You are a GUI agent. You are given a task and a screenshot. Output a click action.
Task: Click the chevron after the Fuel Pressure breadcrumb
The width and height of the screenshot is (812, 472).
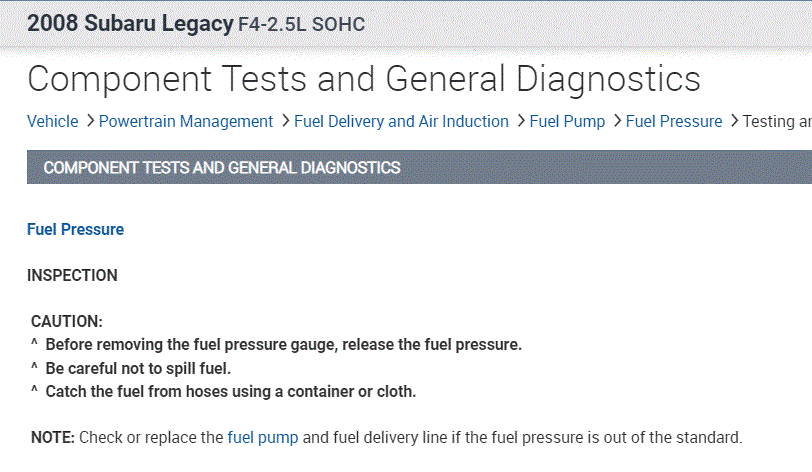(732, 122)
